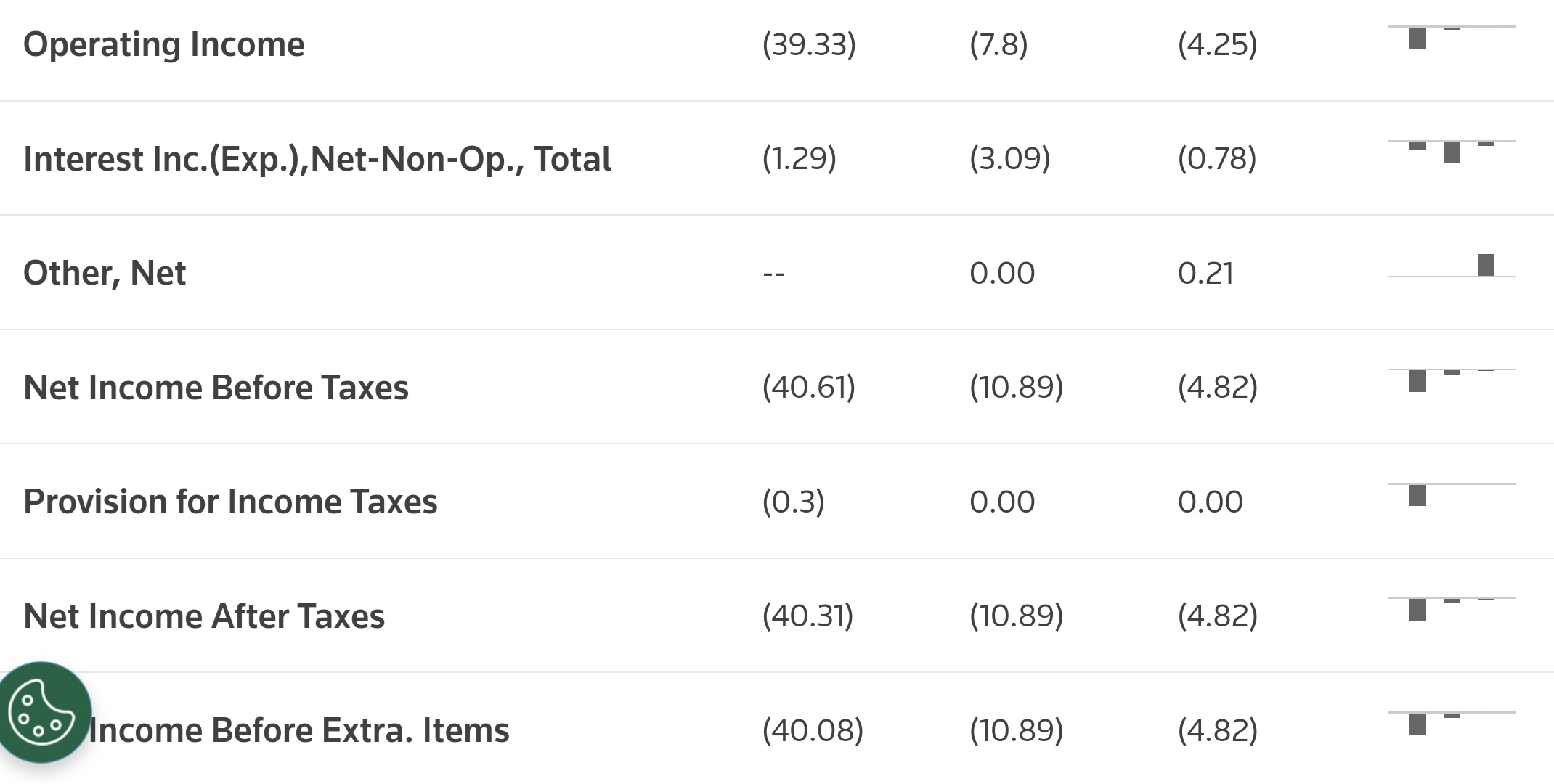This screenshot has width=1554, height=784.
Task: Click the Net Income After Taxes sparkline
Action: pyautogui.click(x=1451, y=608)
